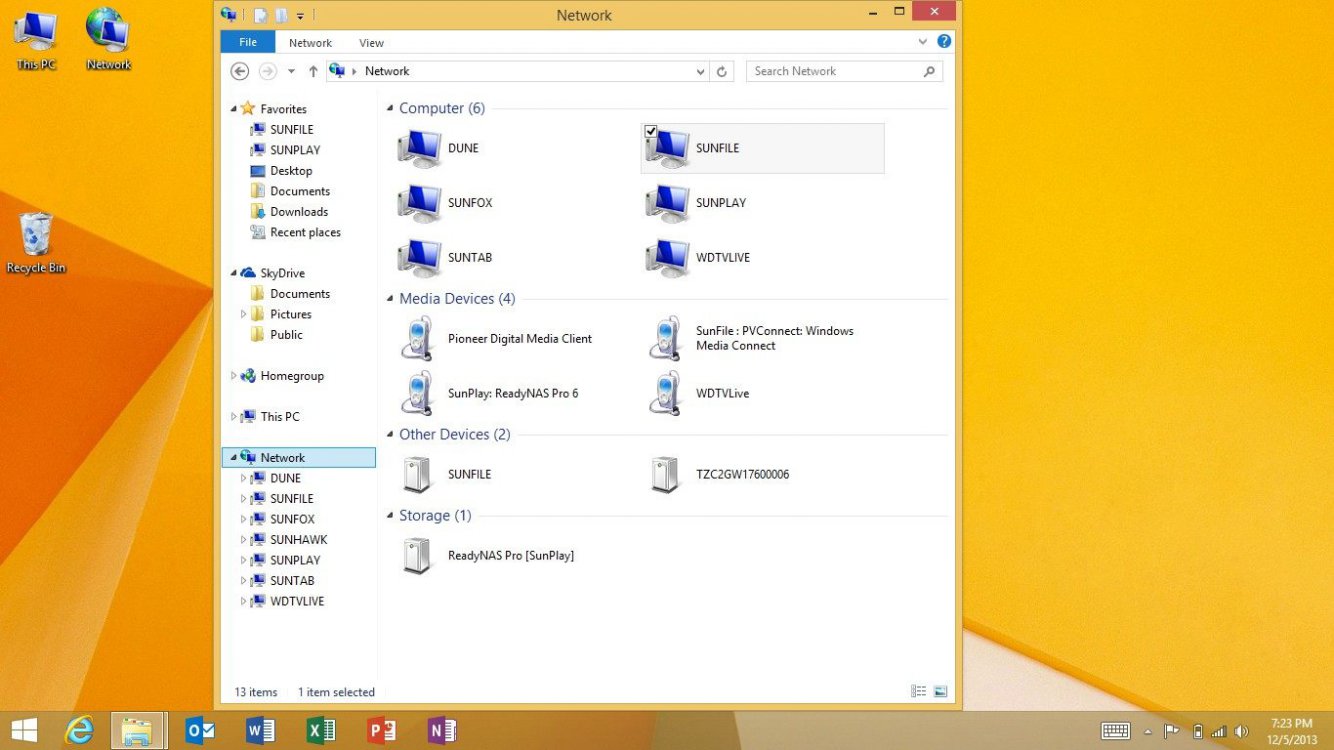The width and height of the screenshot is (1334, 750).
Task: Open the Start button
Action: tap(24, 731)
